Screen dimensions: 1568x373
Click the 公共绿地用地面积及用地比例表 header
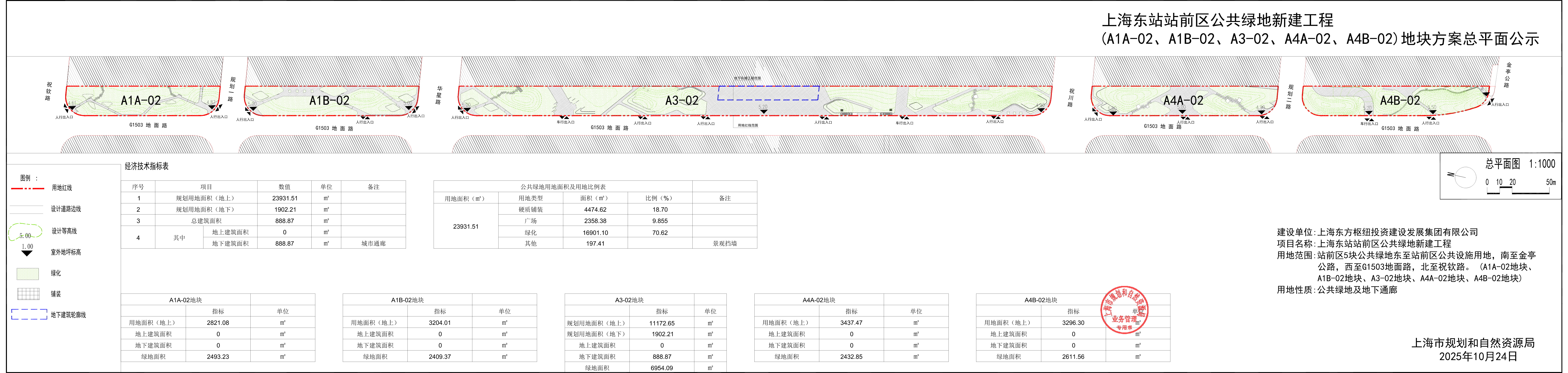coord(563,187)
